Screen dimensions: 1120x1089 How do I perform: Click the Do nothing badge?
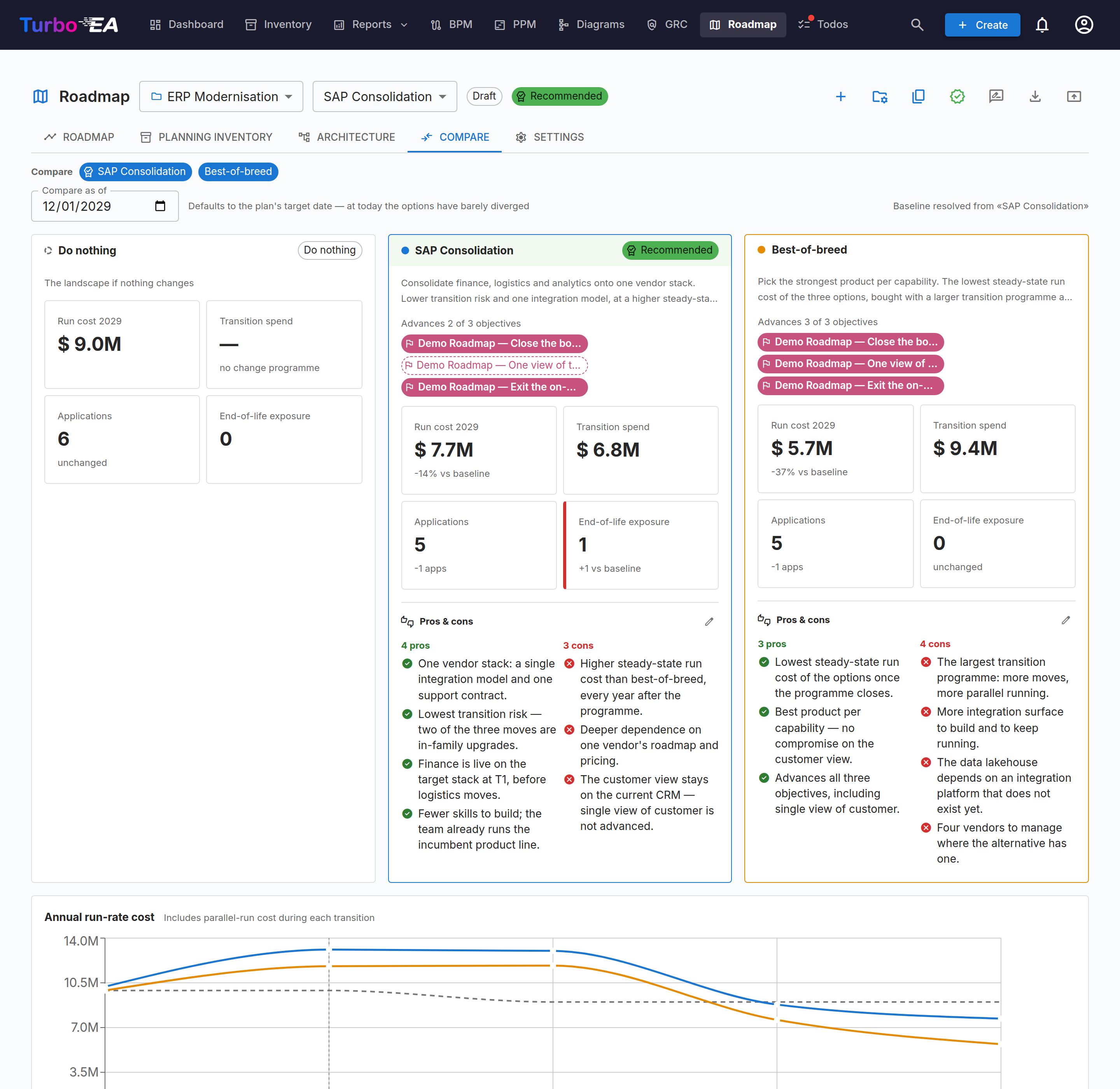point(329,250)
